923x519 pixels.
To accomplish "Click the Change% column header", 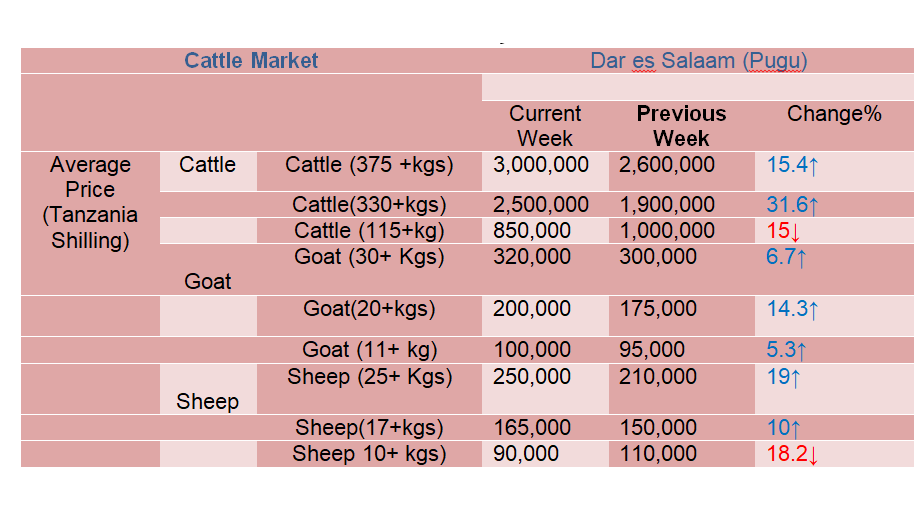I will point(834,114).
